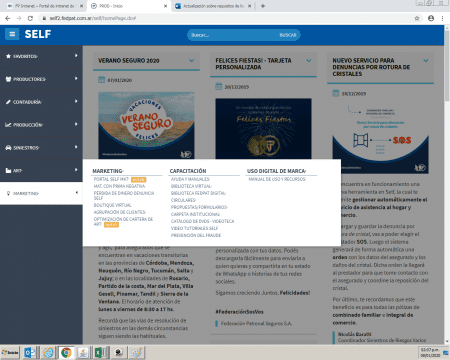Image resolution: width=450 pixels, height=360 pixels.
Task: Open Biblioteca Virtual link
Action: tap(191, 186)
